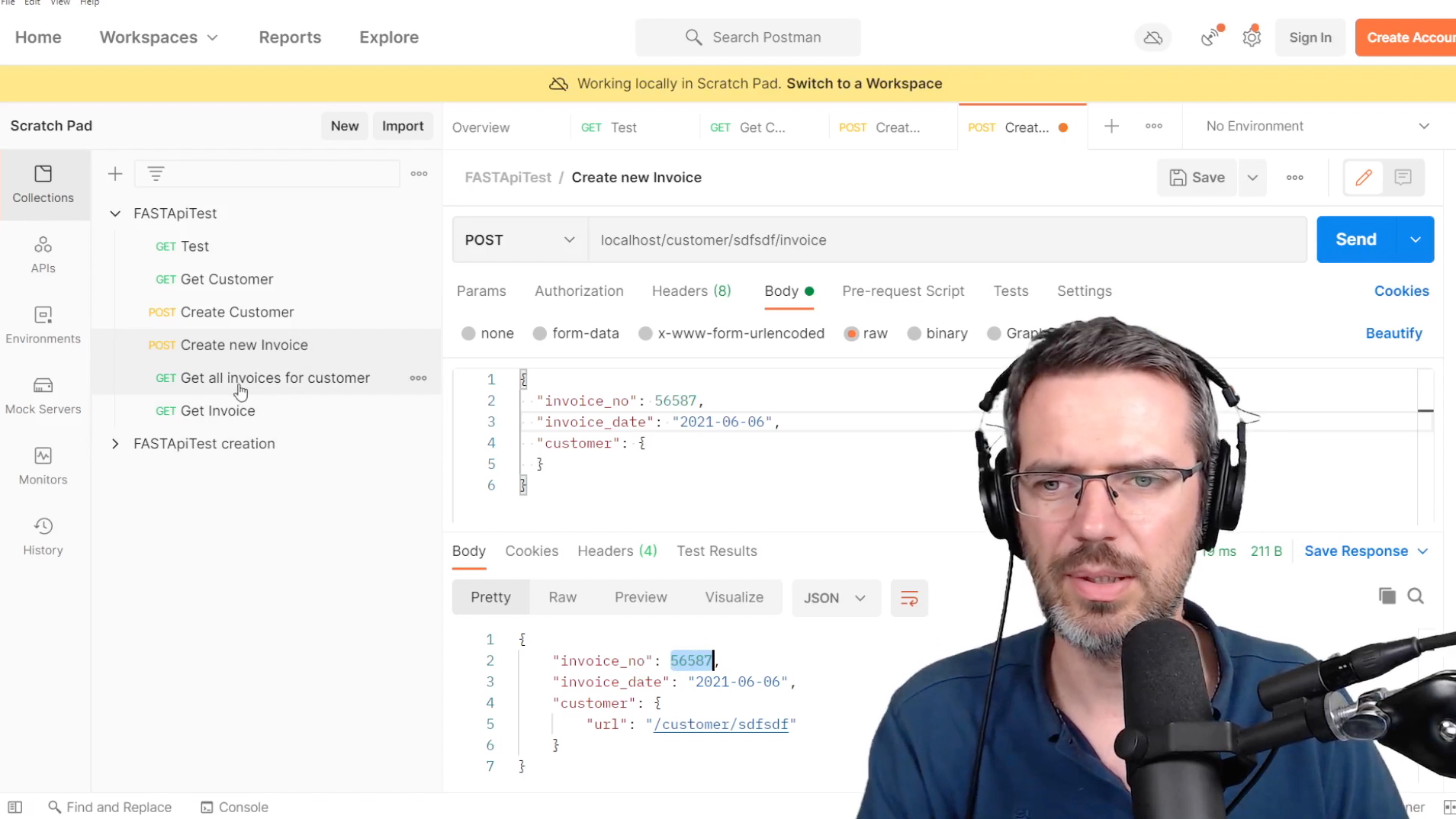1456x819 pixels.
Task: Open the Monitors sidebar panel
Action: click(x=43, y=466)
